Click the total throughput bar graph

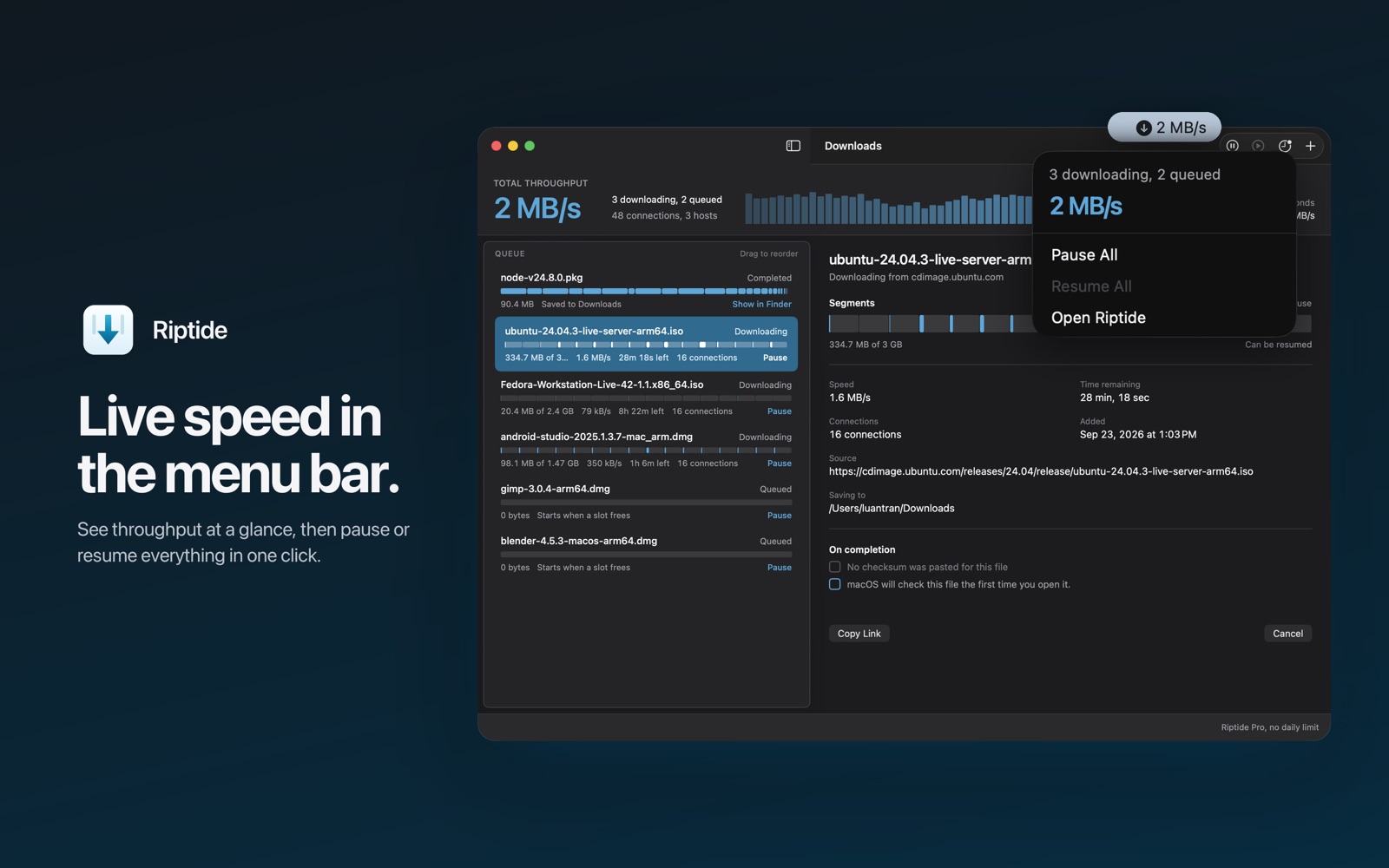pos(889,208)
